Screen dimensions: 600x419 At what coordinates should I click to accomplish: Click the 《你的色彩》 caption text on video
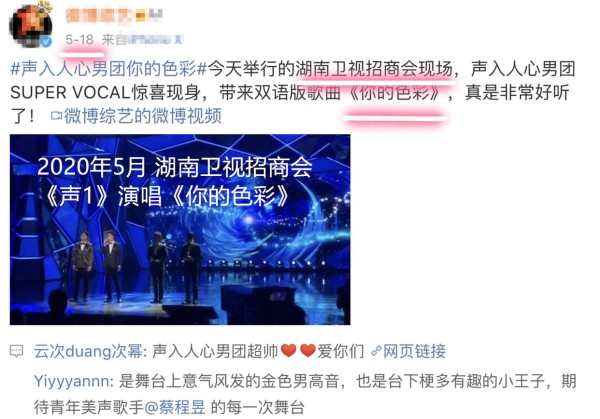230,196
